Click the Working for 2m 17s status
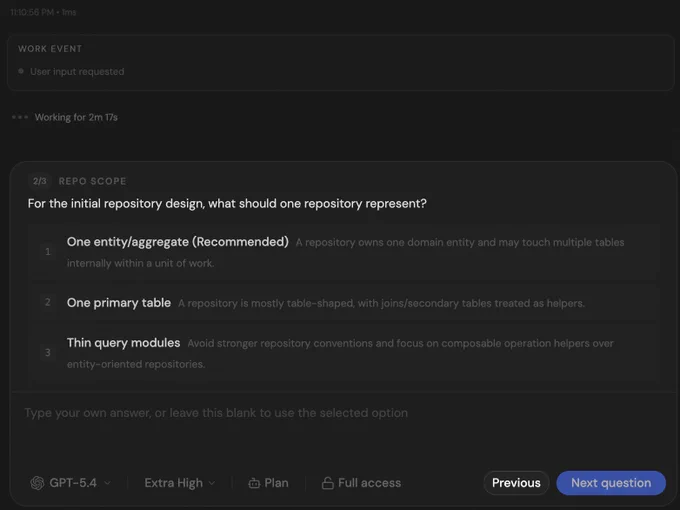Screen dimensions: 680x510 coord(76,117)
